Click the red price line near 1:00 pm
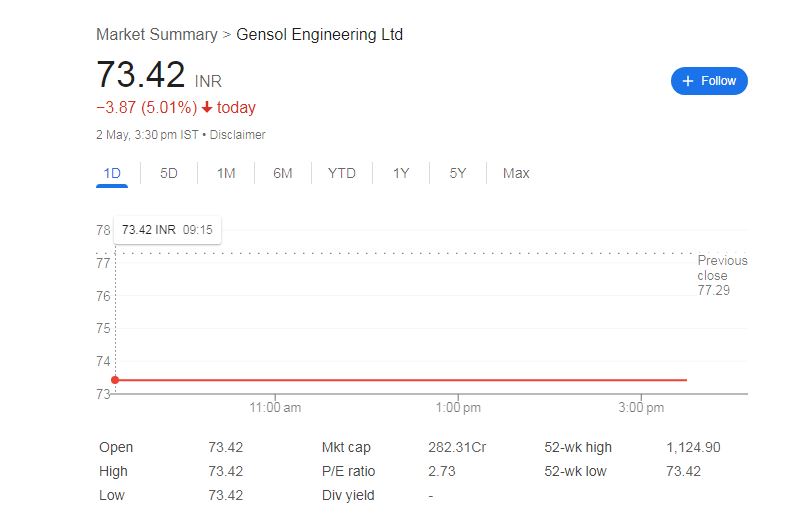The height and width of the screenshot is (525, 793). tap(459, 380)
